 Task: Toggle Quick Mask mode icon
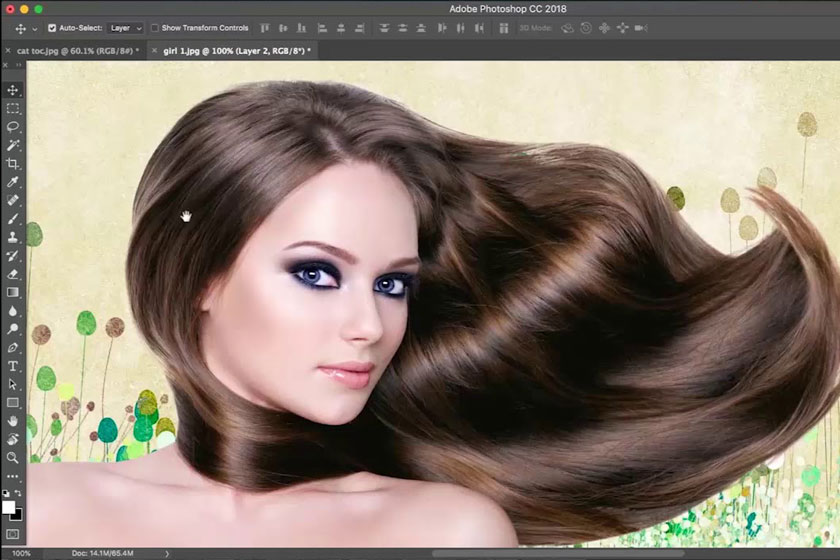[x=13, y=534]
